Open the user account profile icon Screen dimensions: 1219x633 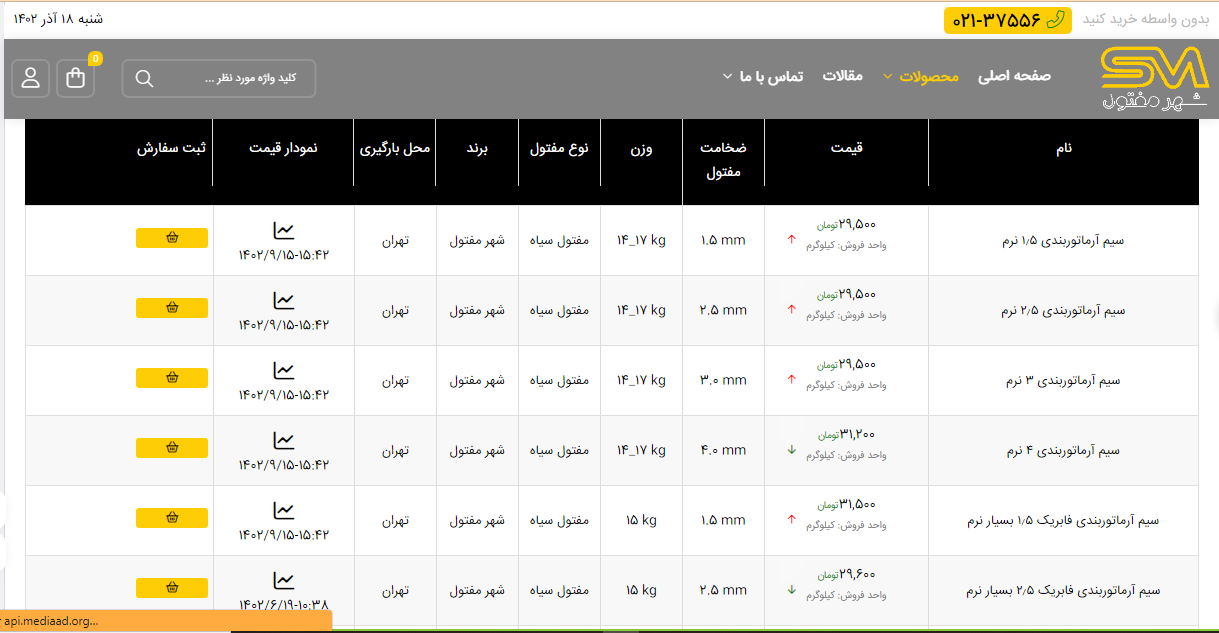[x=31, y=78]
